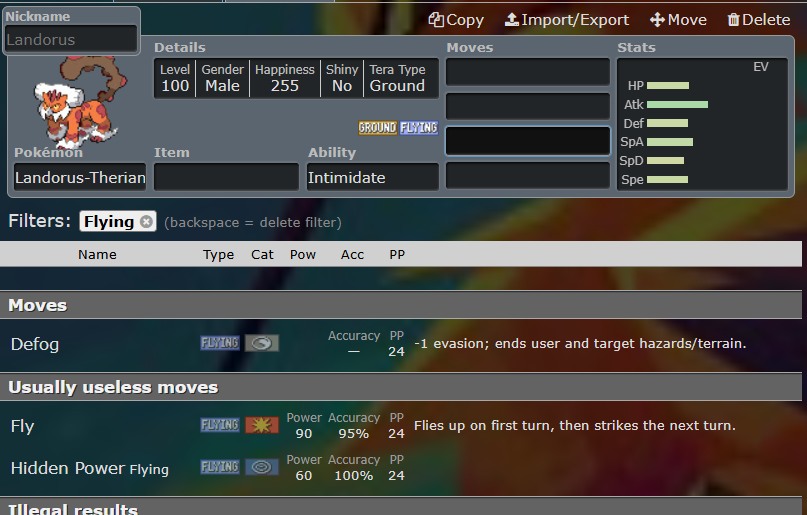The width and height of the screenshot is (807, 515).
Task: Click the empty Item field
Action: 226,177
